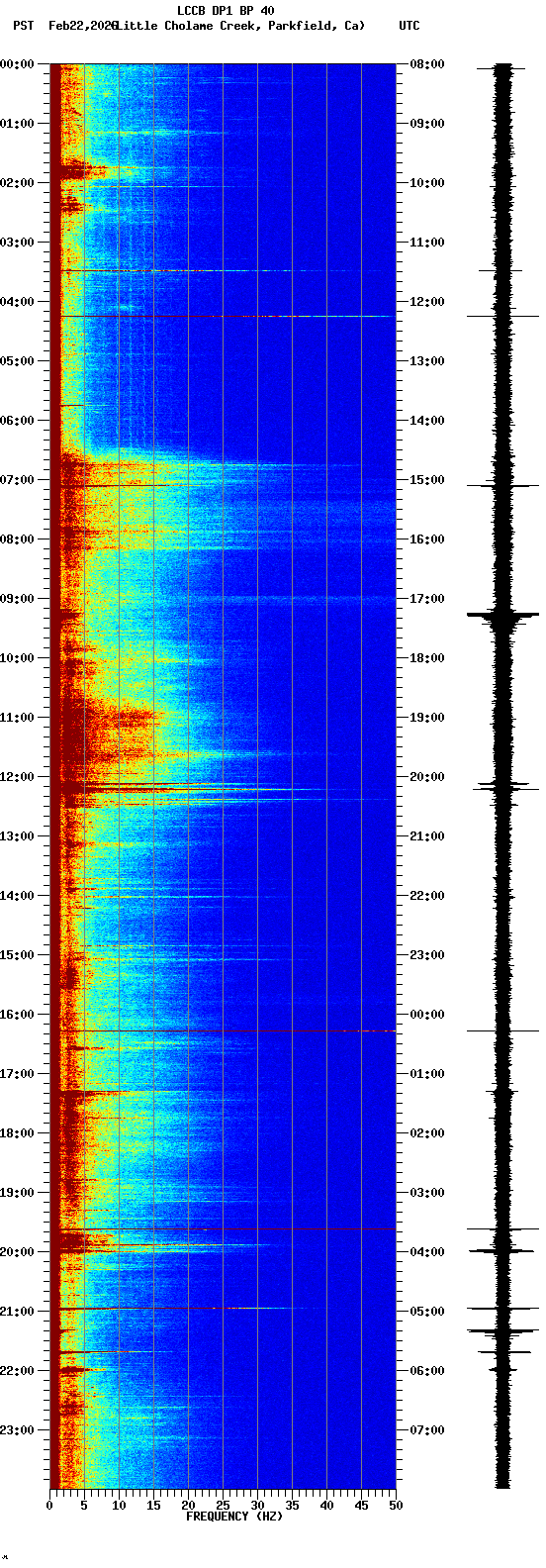Click the seismogram spike just after 00:00 UTC

click(x=502, y=1030)
